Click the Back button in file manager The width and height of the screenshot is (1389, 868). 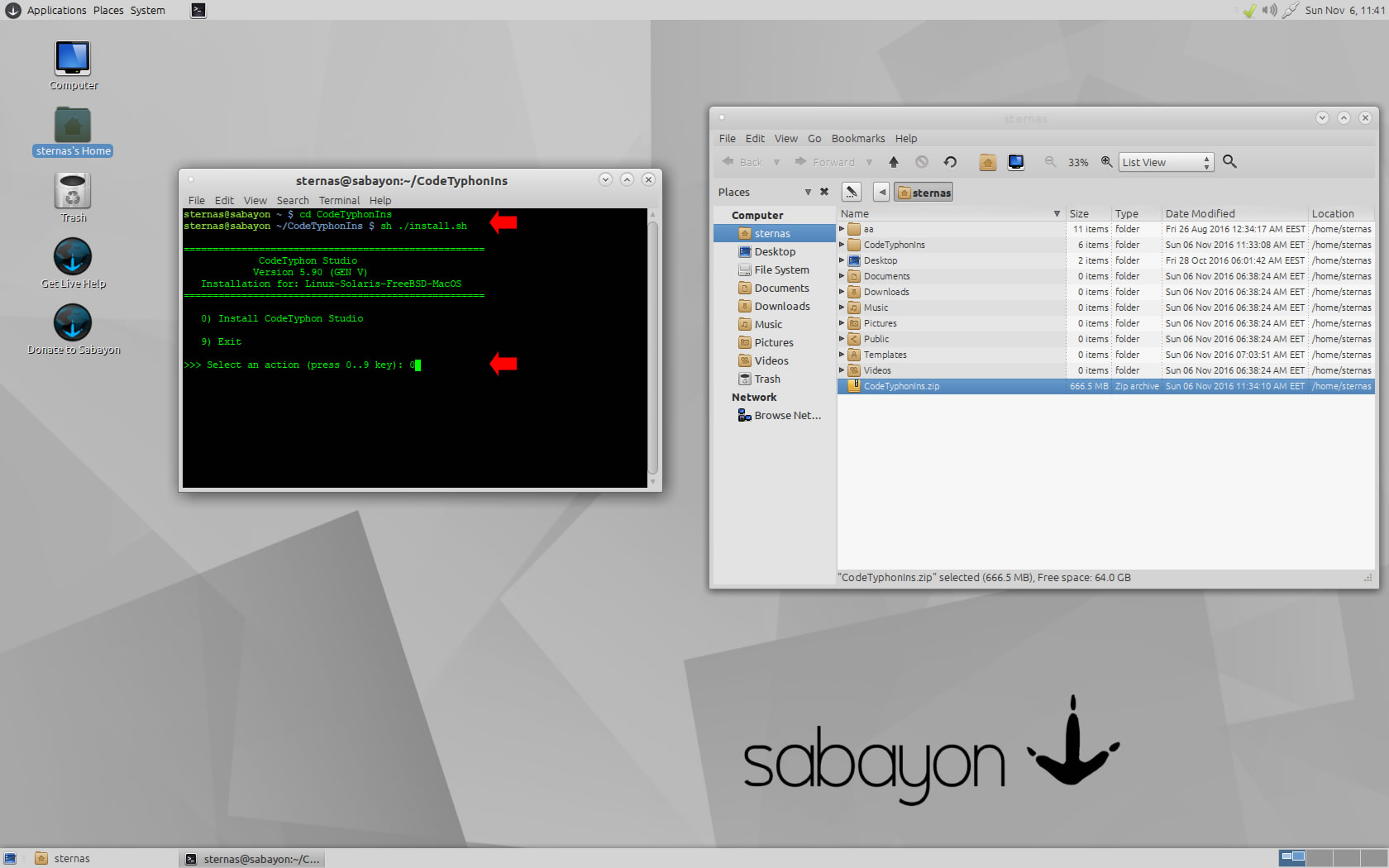point(742,162)
